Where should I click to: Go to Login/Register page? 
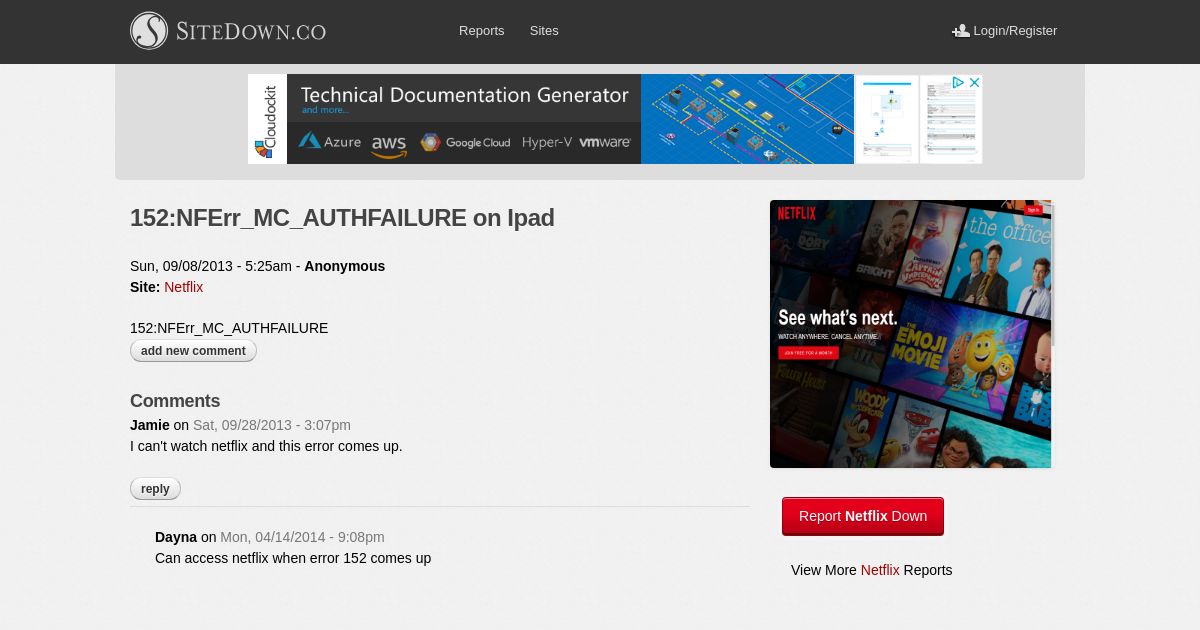pos(1015,31)
